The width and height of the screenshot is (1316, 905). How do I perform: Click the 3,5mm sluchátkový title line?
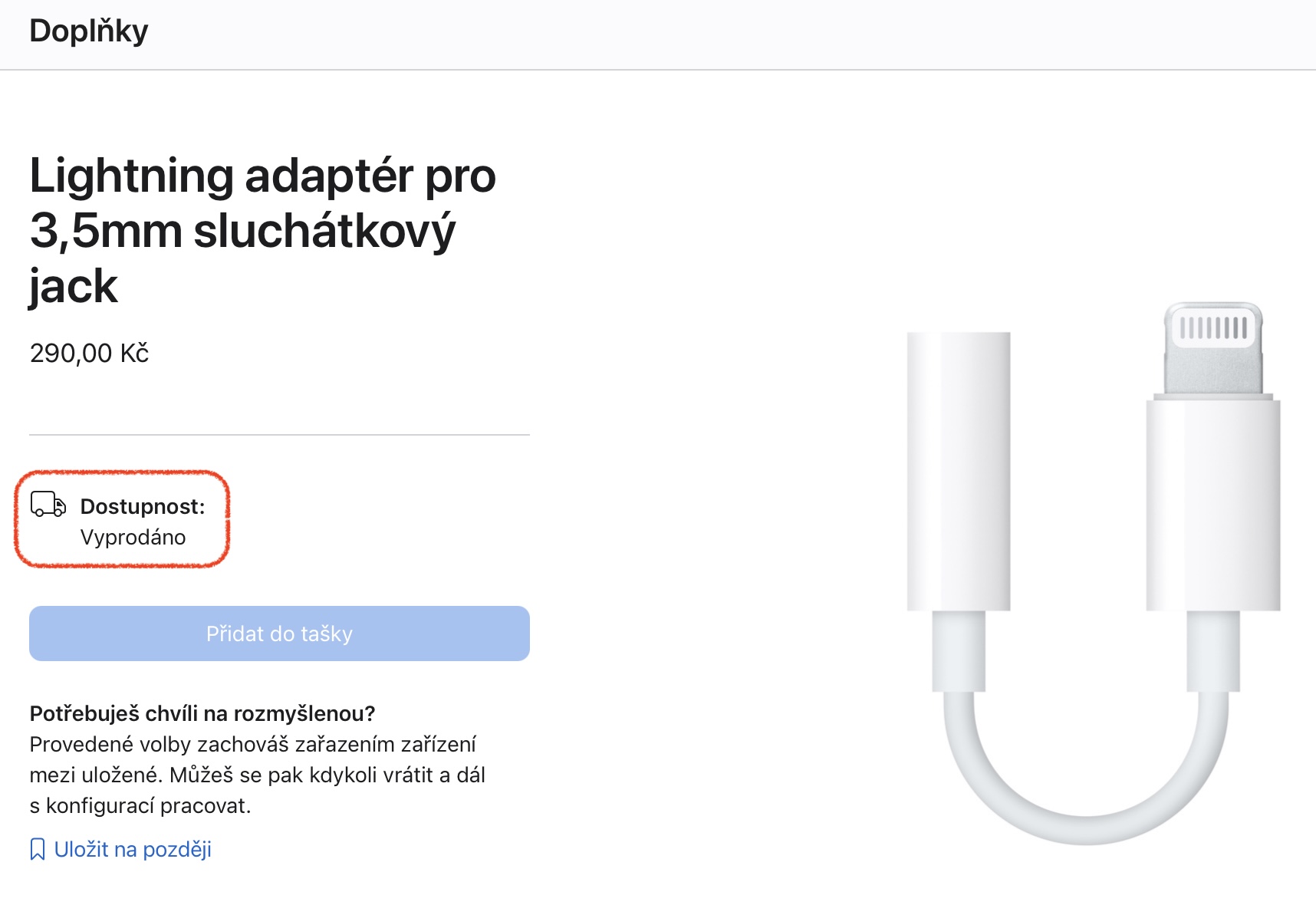click(x=242, y=231)
